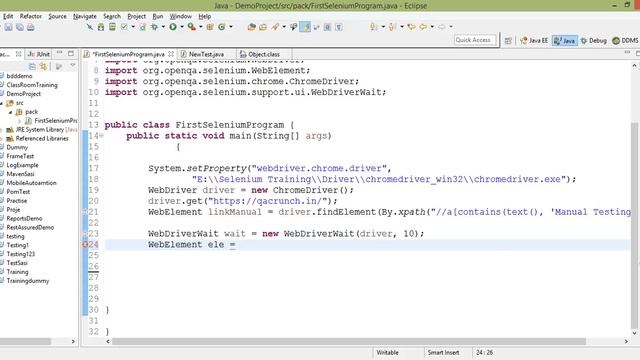Click the error marker at line 24
The image size is (640, 360).
coord(85,244)
